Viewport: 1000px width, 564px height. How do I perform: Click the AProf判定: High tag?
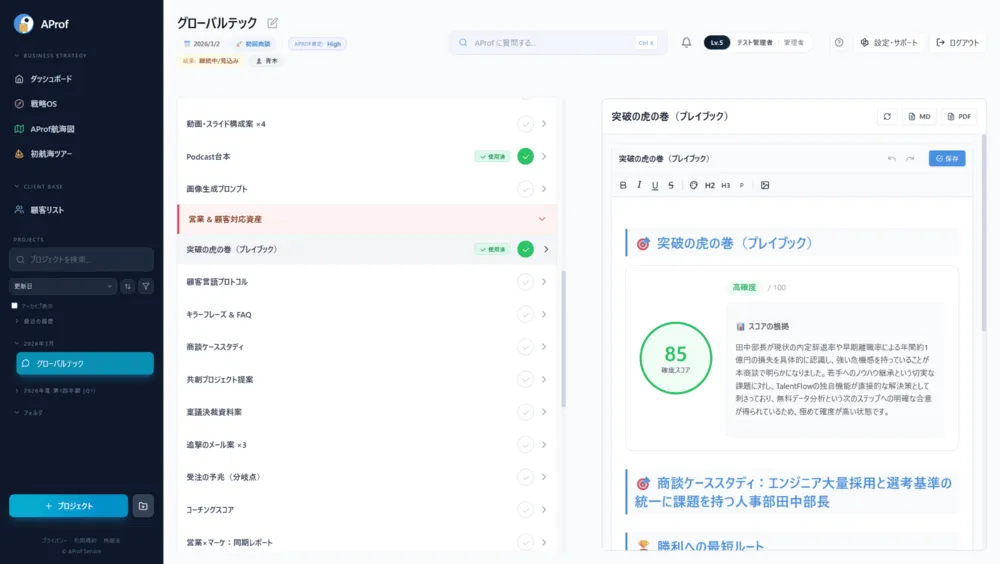[318, 44]
